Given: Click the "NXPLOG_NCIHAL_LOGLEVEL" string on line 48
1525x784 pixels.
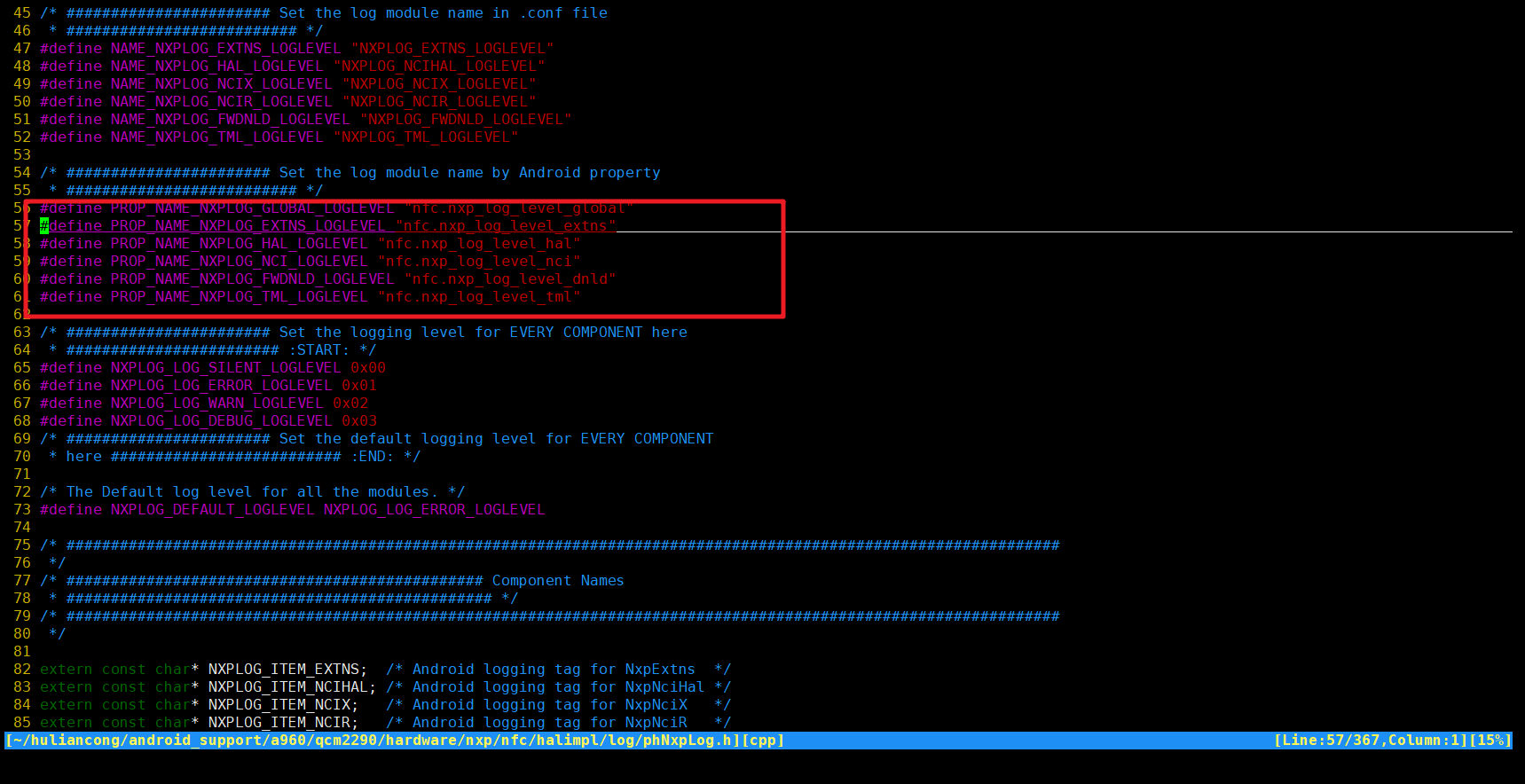Looking at the screenshot, I should 438,67.
